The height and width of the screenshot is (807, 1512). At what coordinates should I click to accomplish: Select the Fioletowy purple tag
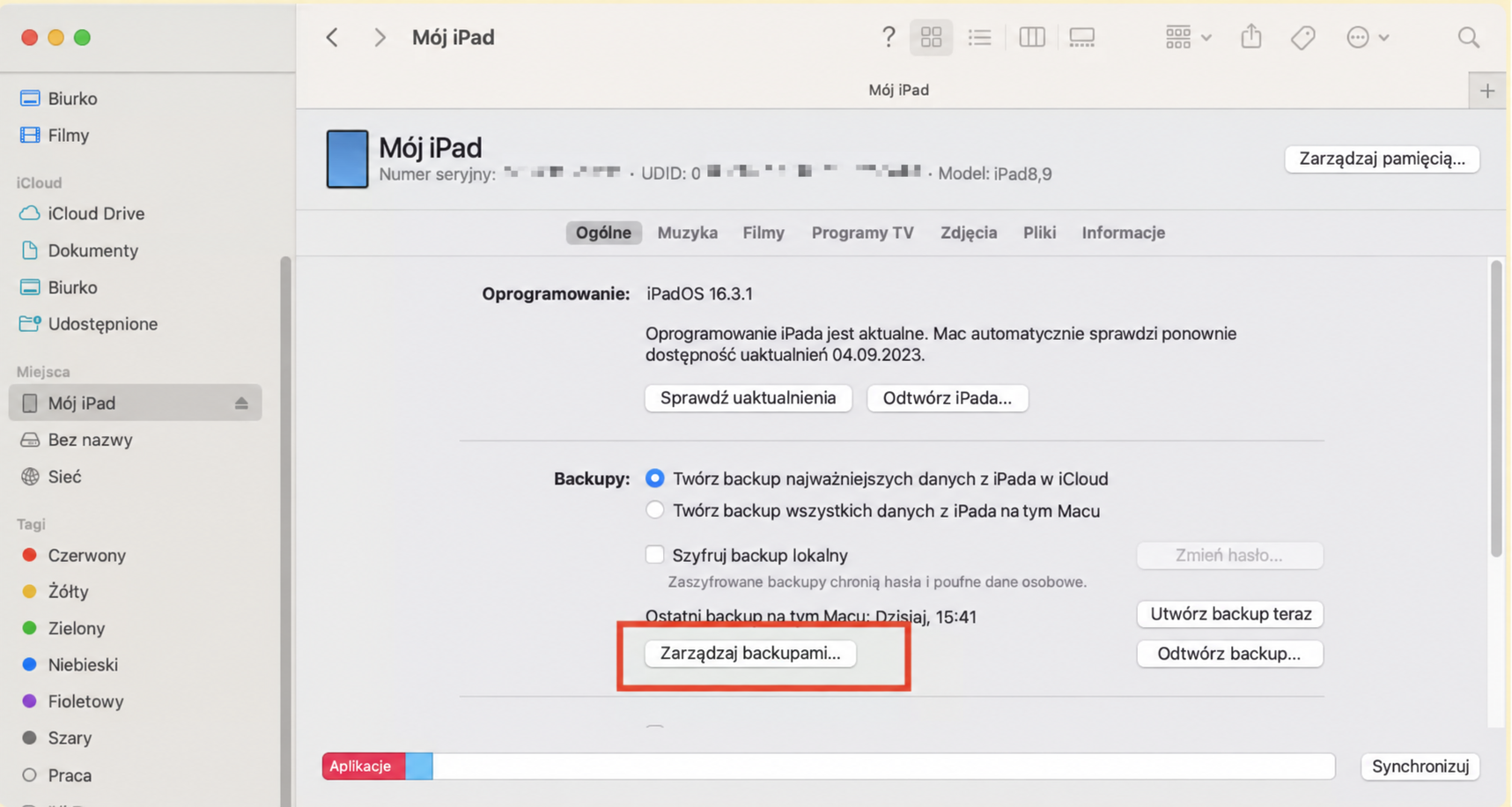72,701
